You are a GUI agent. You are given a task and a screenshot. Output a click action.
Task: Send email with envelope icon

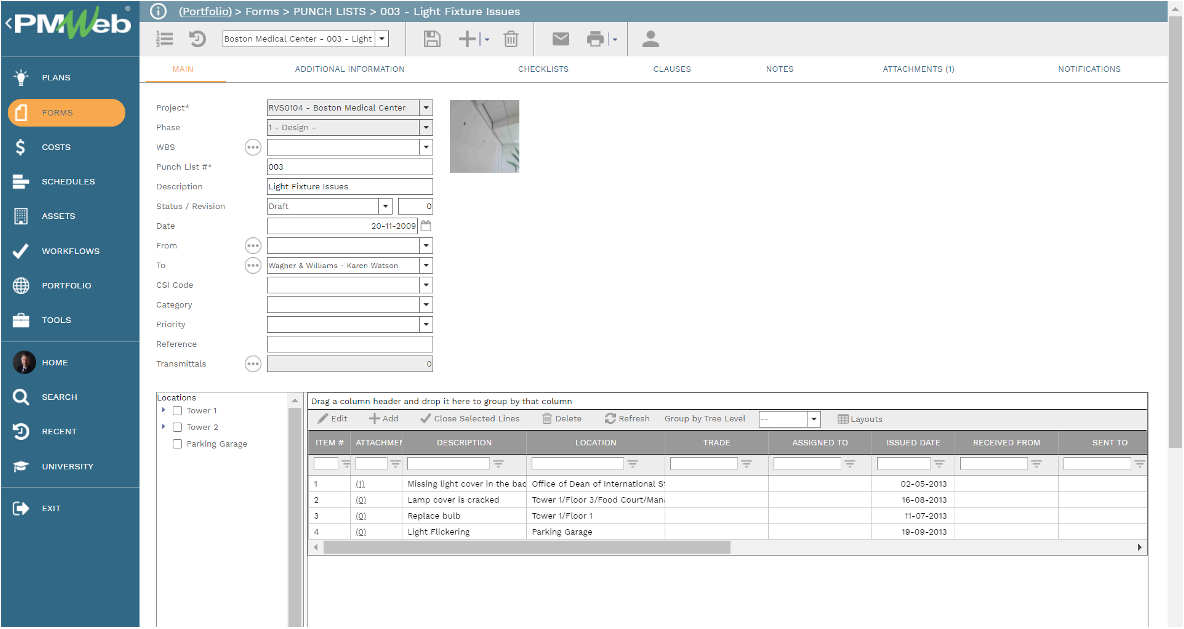pos(560,39)
